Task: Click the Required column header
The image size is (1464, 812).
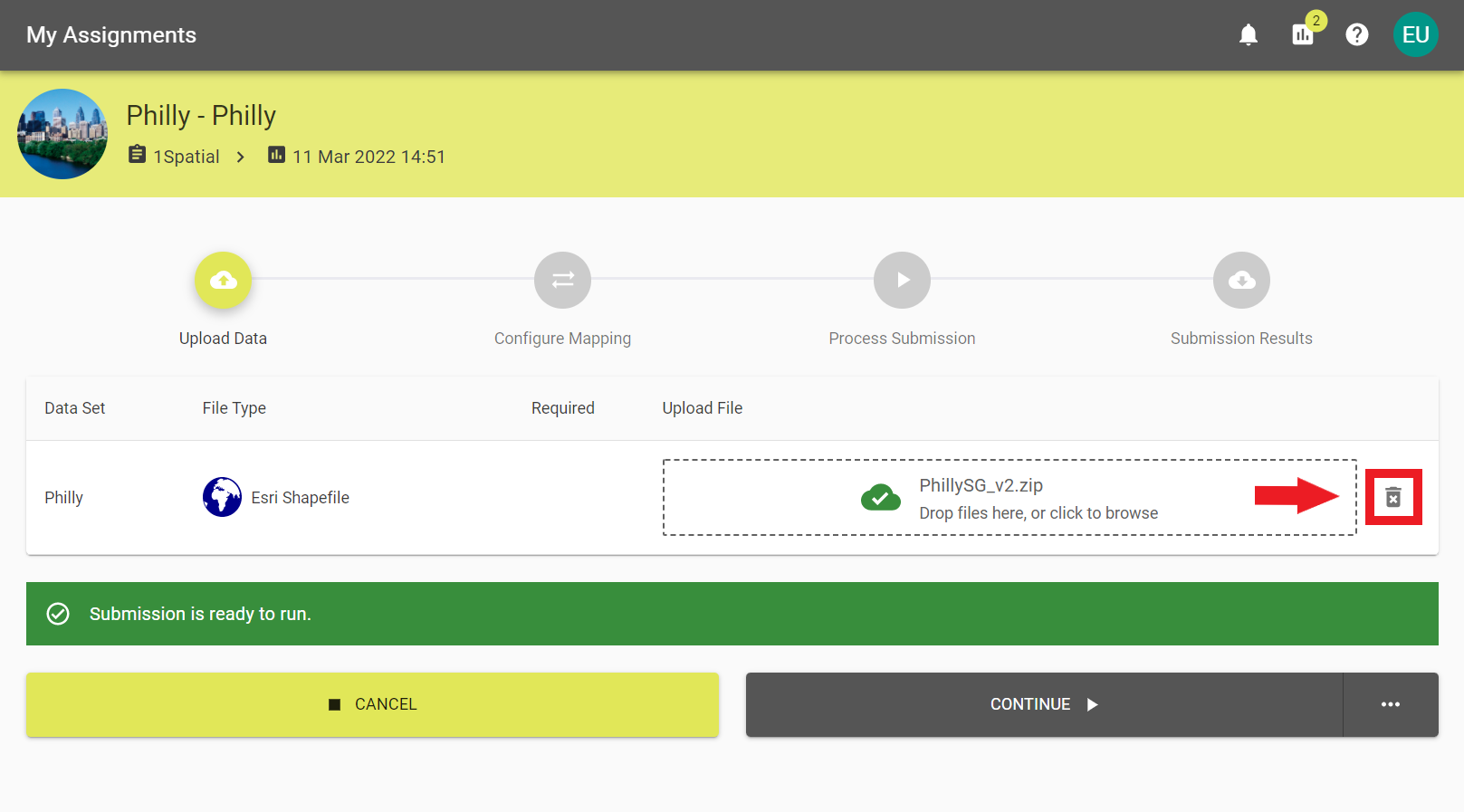Action: pyautogui.click(x=563, y=408)
